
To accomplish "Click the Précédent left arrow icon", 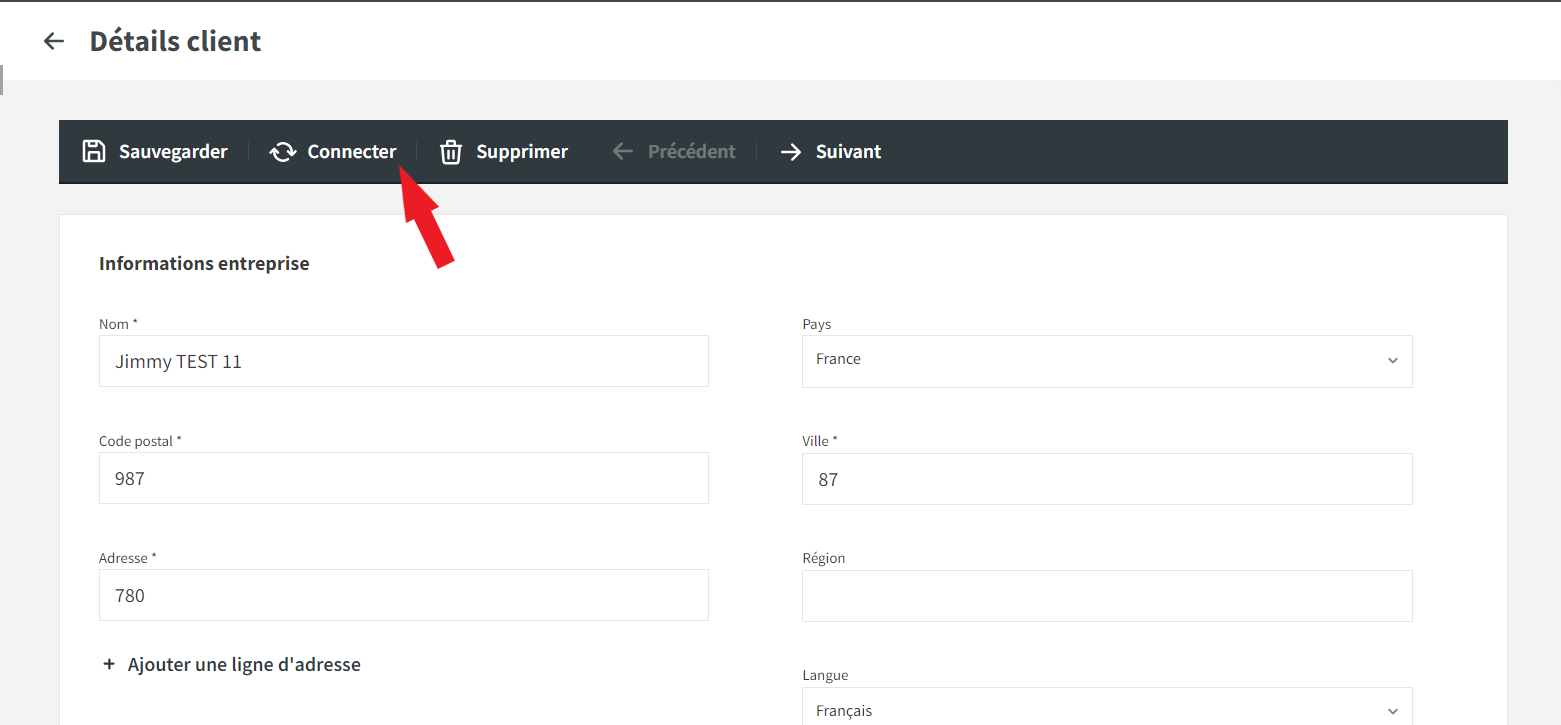I will [623, 152].
